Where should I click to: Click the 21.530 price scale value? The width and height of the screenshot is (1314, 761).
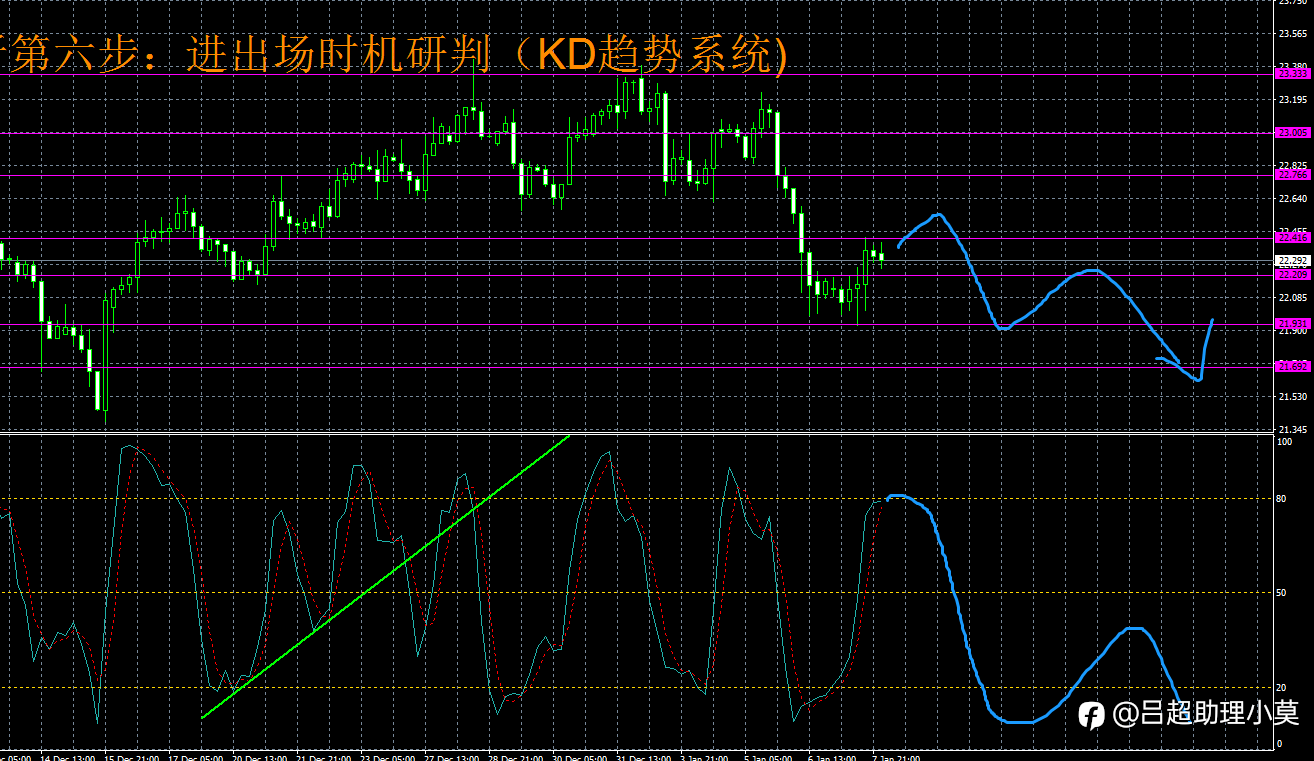pos(1293,396)
